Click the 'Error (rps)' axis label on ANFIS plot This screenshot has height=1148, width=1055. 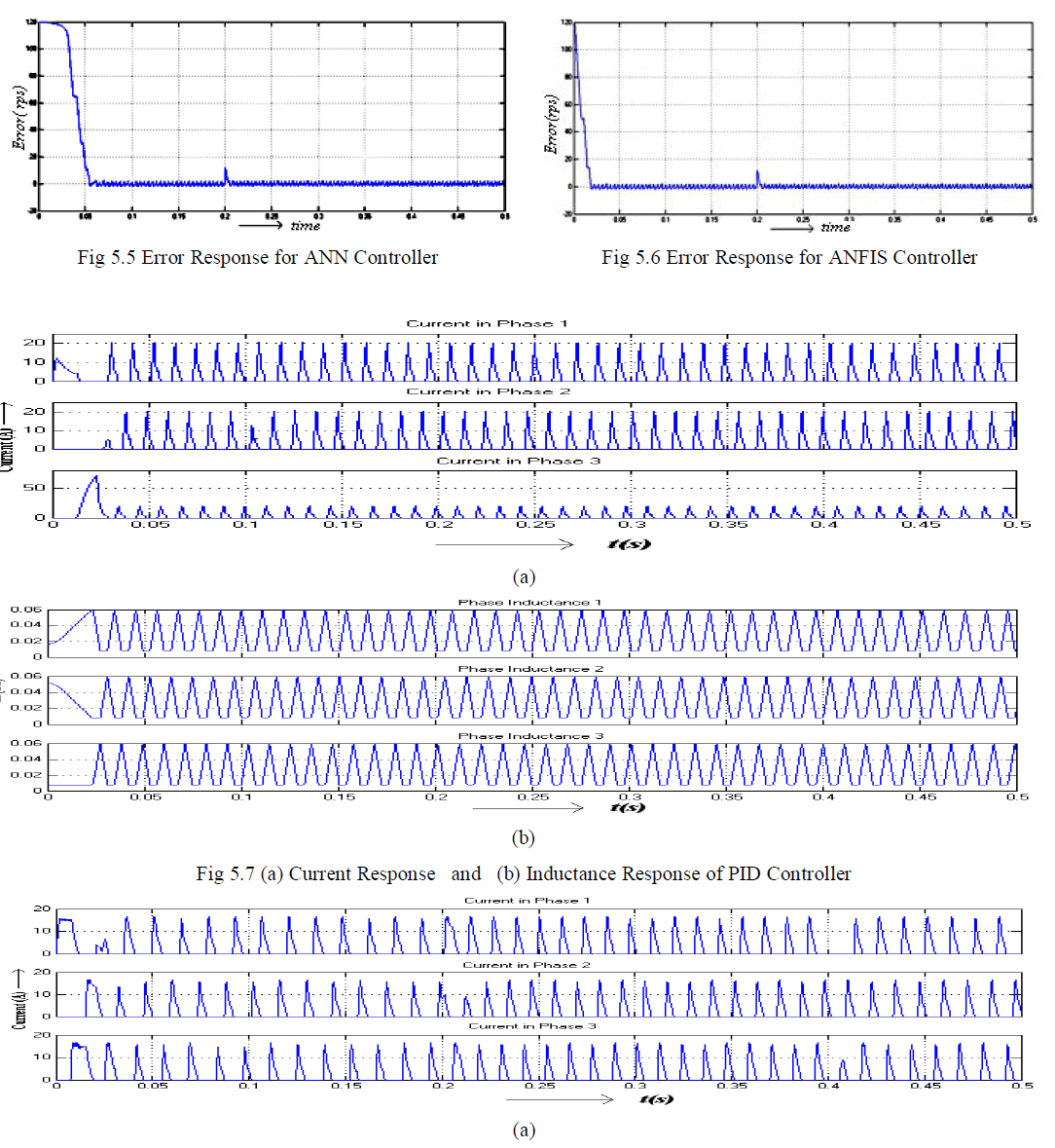coord(551,125)
